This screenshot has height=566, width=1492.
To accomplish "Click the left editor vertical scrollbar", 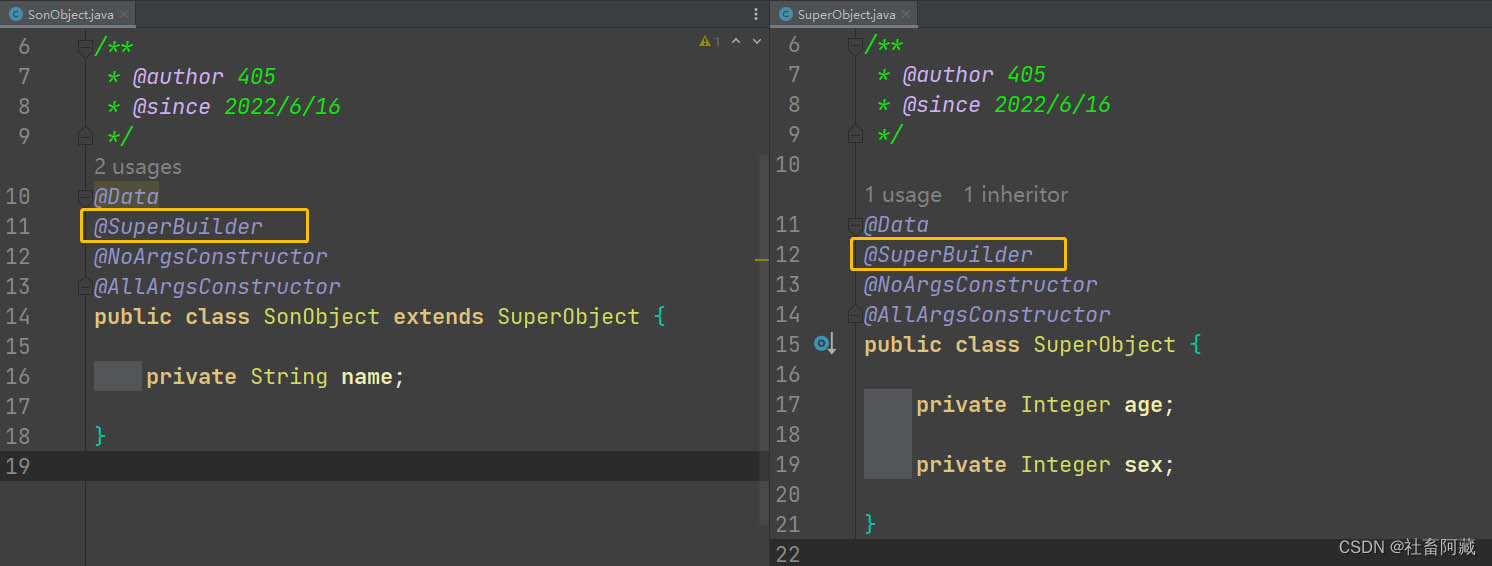I will coord(764,300).
